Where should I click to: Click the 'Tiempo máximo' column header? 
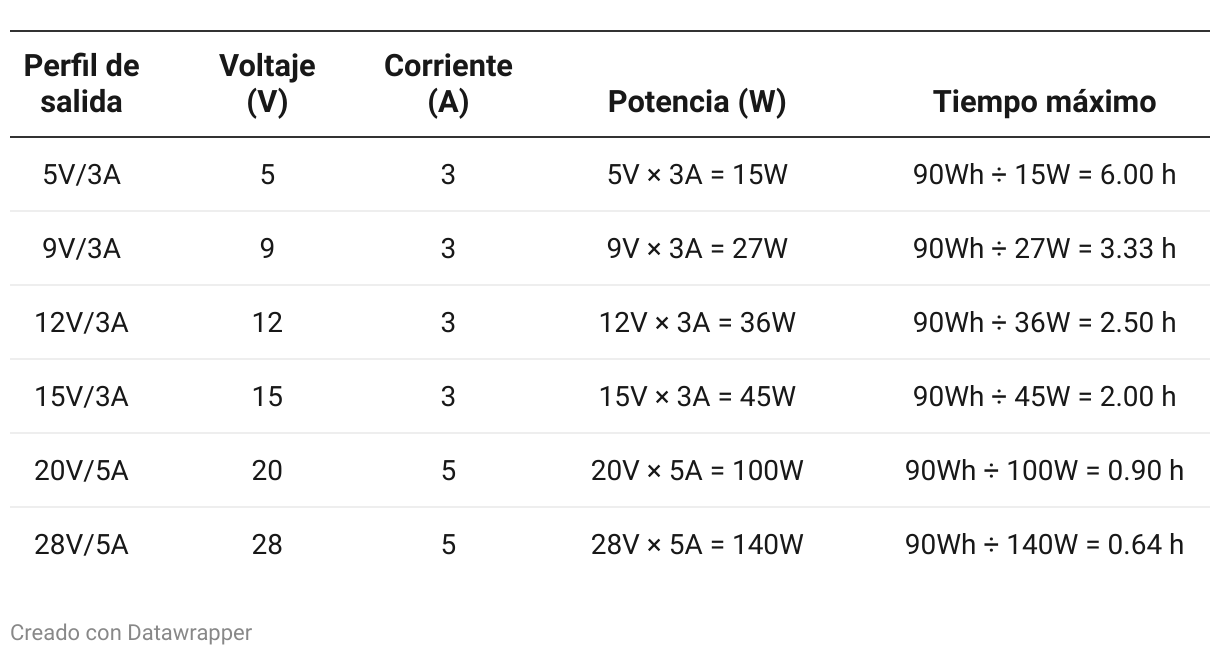[1045, 102]
